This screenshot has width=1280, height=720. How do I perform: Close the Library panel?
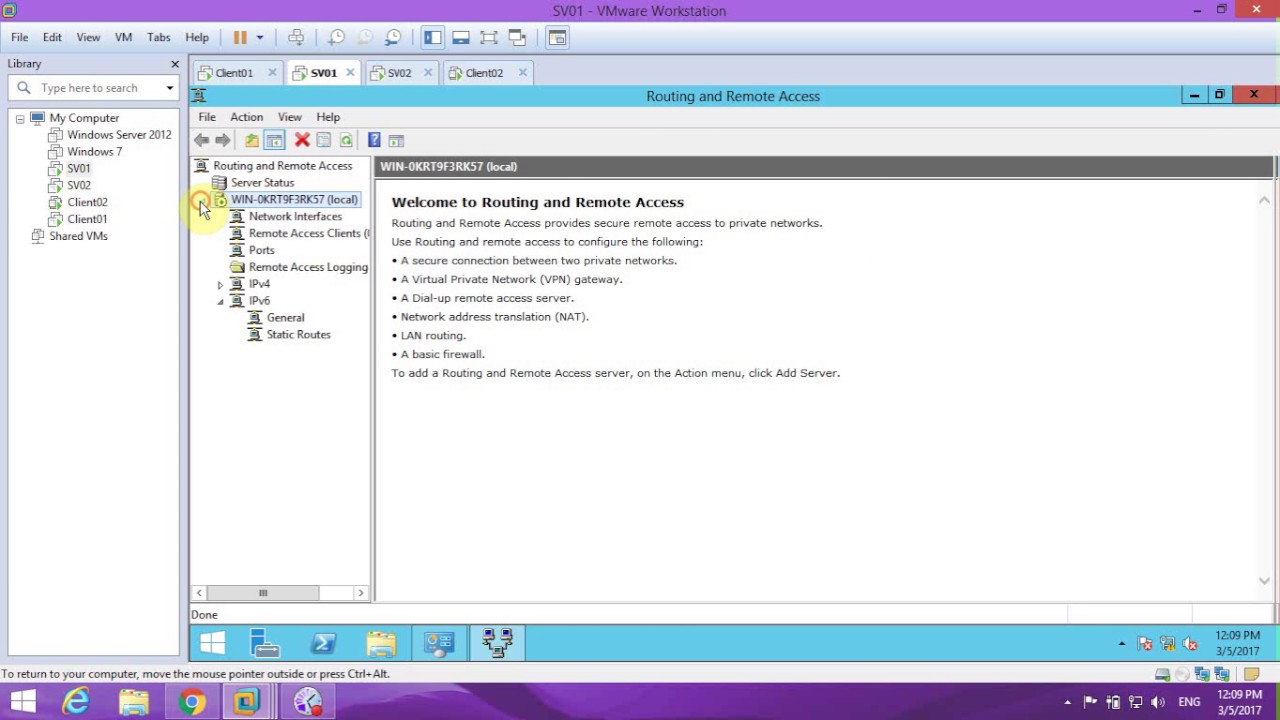(x=175, y=64)
